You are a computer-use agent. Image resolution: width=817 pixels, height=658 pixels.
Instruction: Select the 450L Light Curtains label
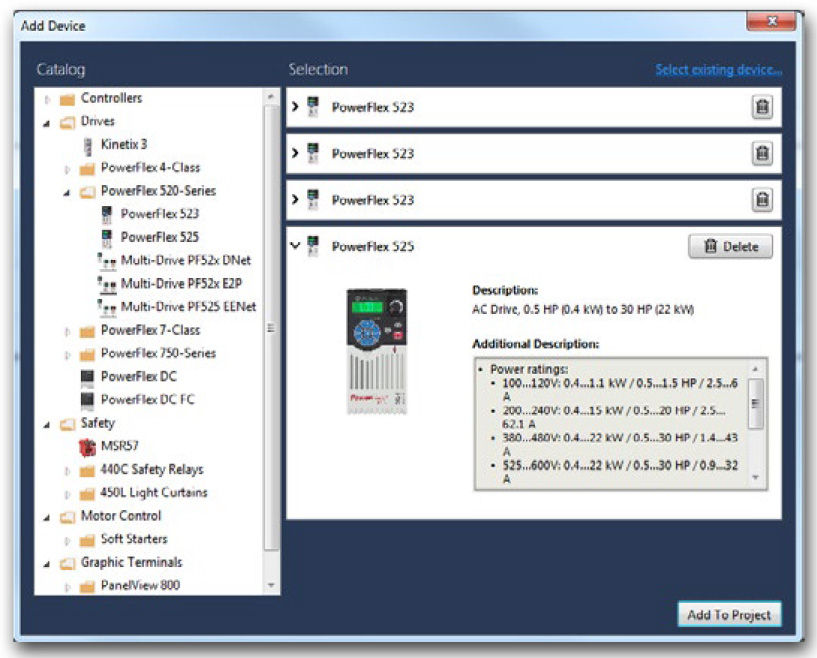point(154,492)
